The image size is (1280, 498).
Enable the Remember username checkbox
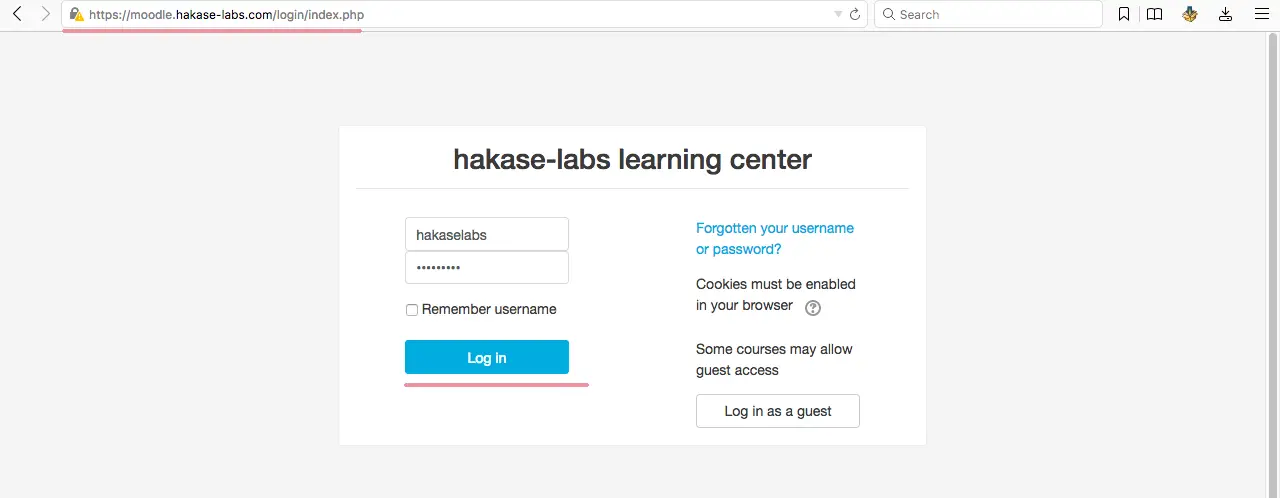pyautogui.click(x=412, y=310)
